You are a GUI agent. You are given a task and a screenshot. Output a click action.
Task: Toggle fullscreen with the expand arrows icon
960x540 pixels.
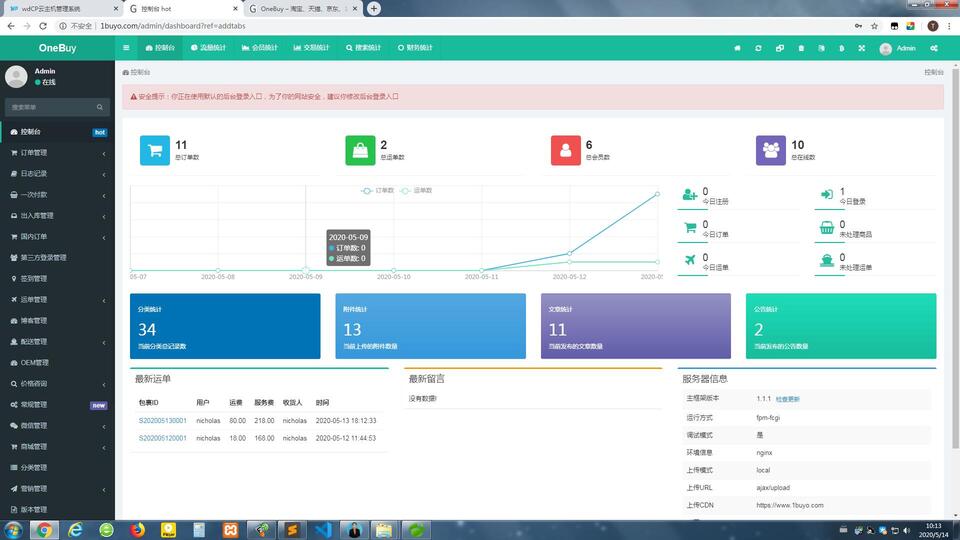(x=861, y=48)
